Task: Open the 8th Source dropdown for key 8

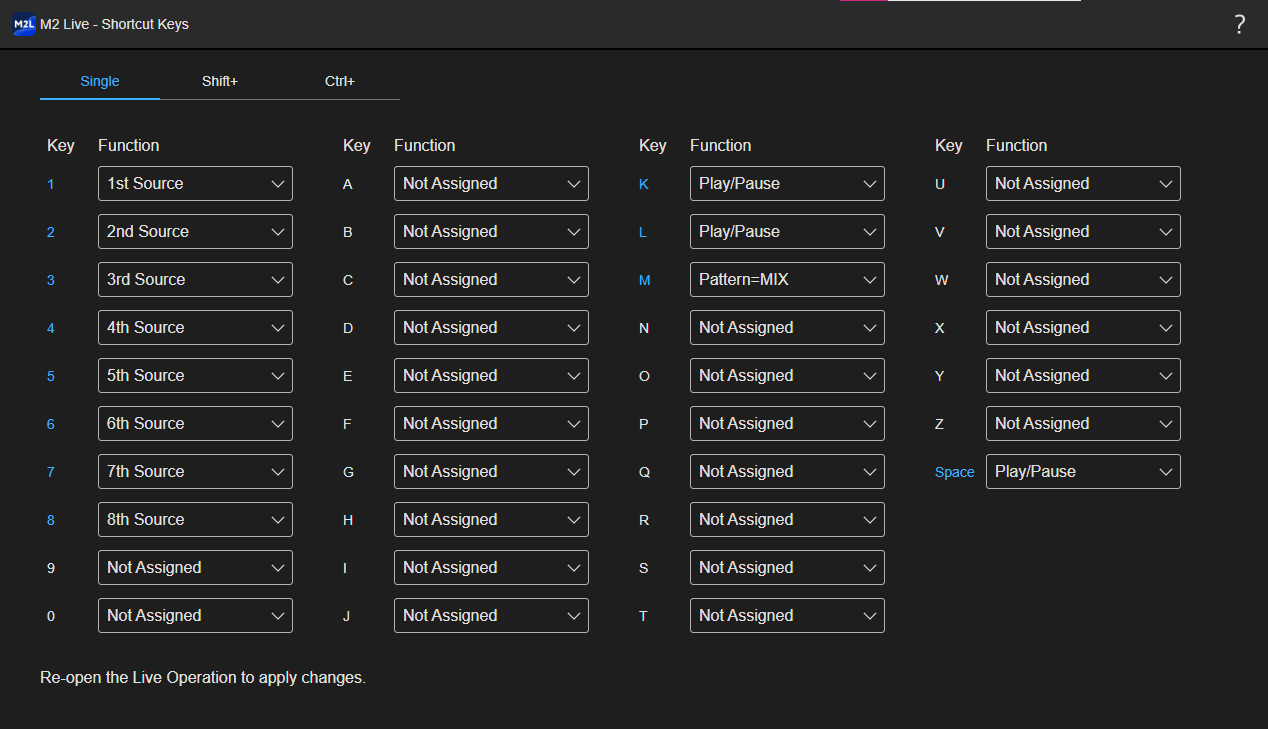Action: tap(195, 519)
